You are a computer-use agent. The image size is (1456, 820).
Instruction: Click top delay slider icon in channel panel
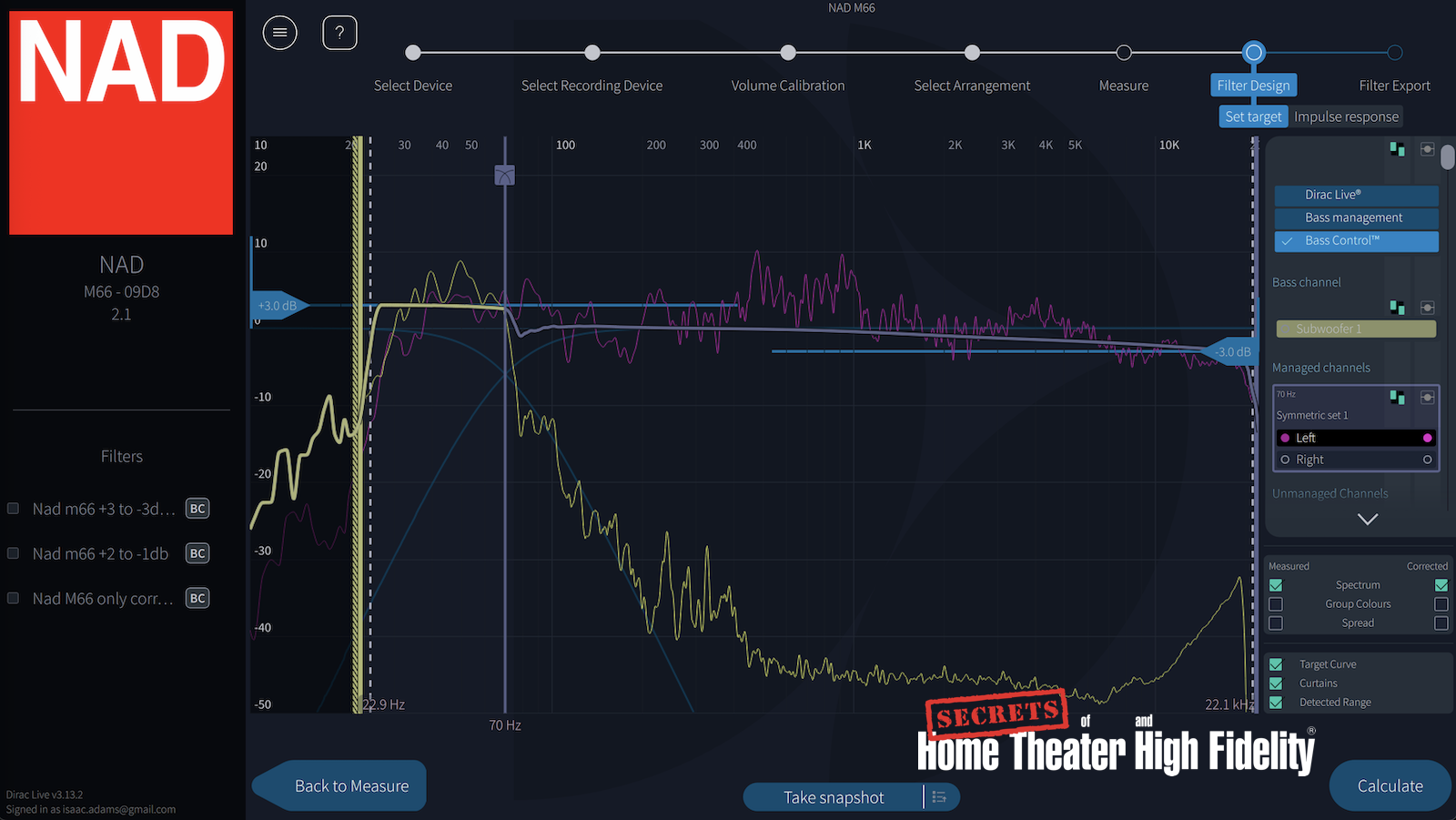coord(1427,149)
